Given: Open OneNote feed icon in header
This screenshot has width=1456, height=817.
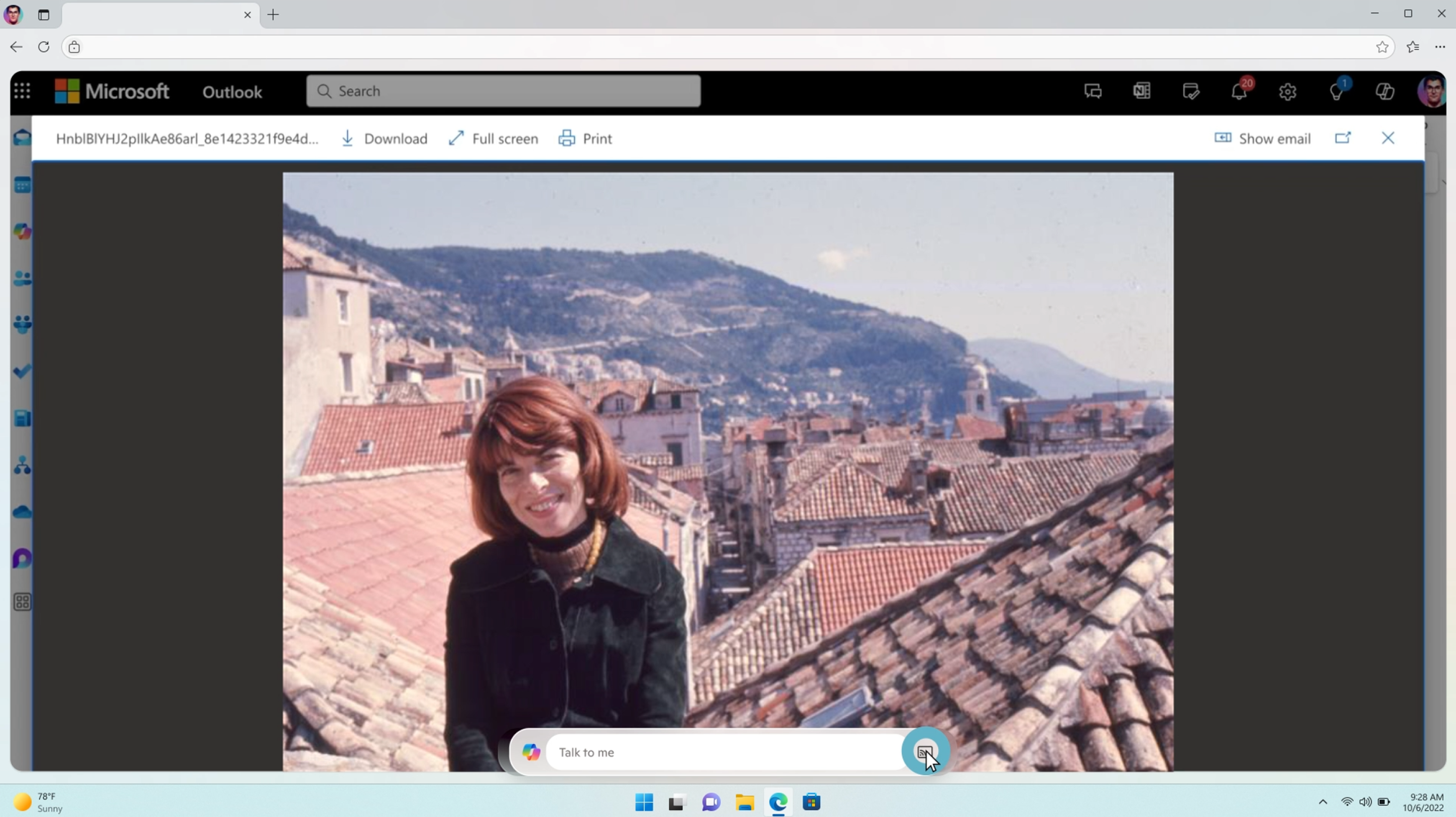Looking at the screenshot, I should [1141, 91].
